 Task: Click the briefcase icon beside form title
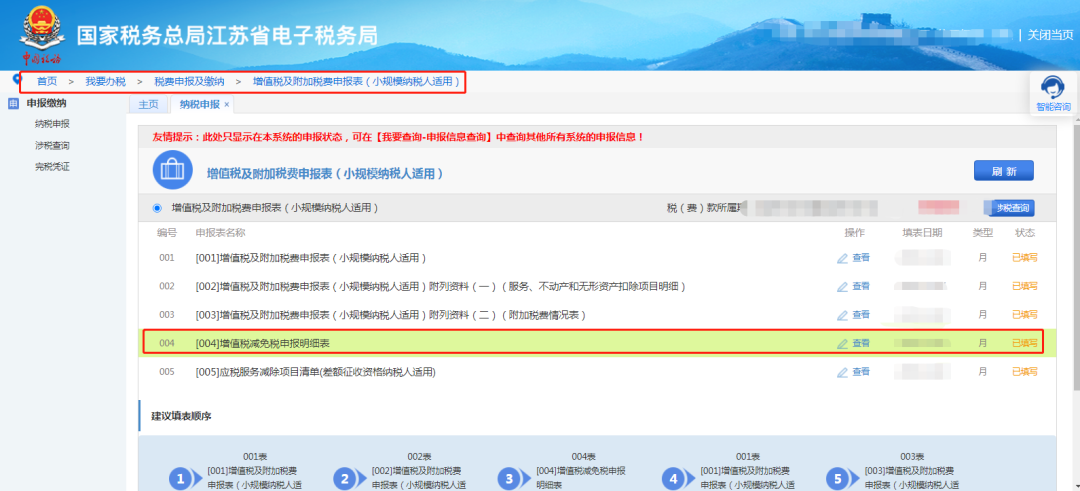pyautogui.click(x=172, y=169)
